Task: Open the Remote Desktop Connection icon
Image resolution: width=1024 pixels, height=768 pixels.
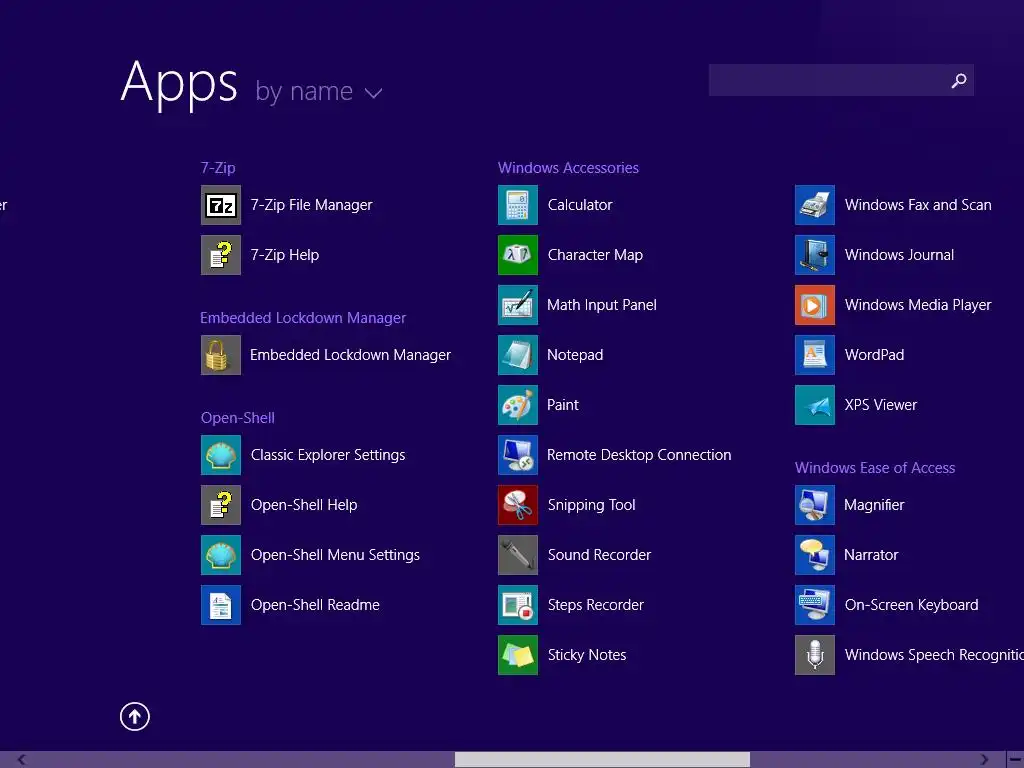Action: pyautogui.click(x=518, y=455)
